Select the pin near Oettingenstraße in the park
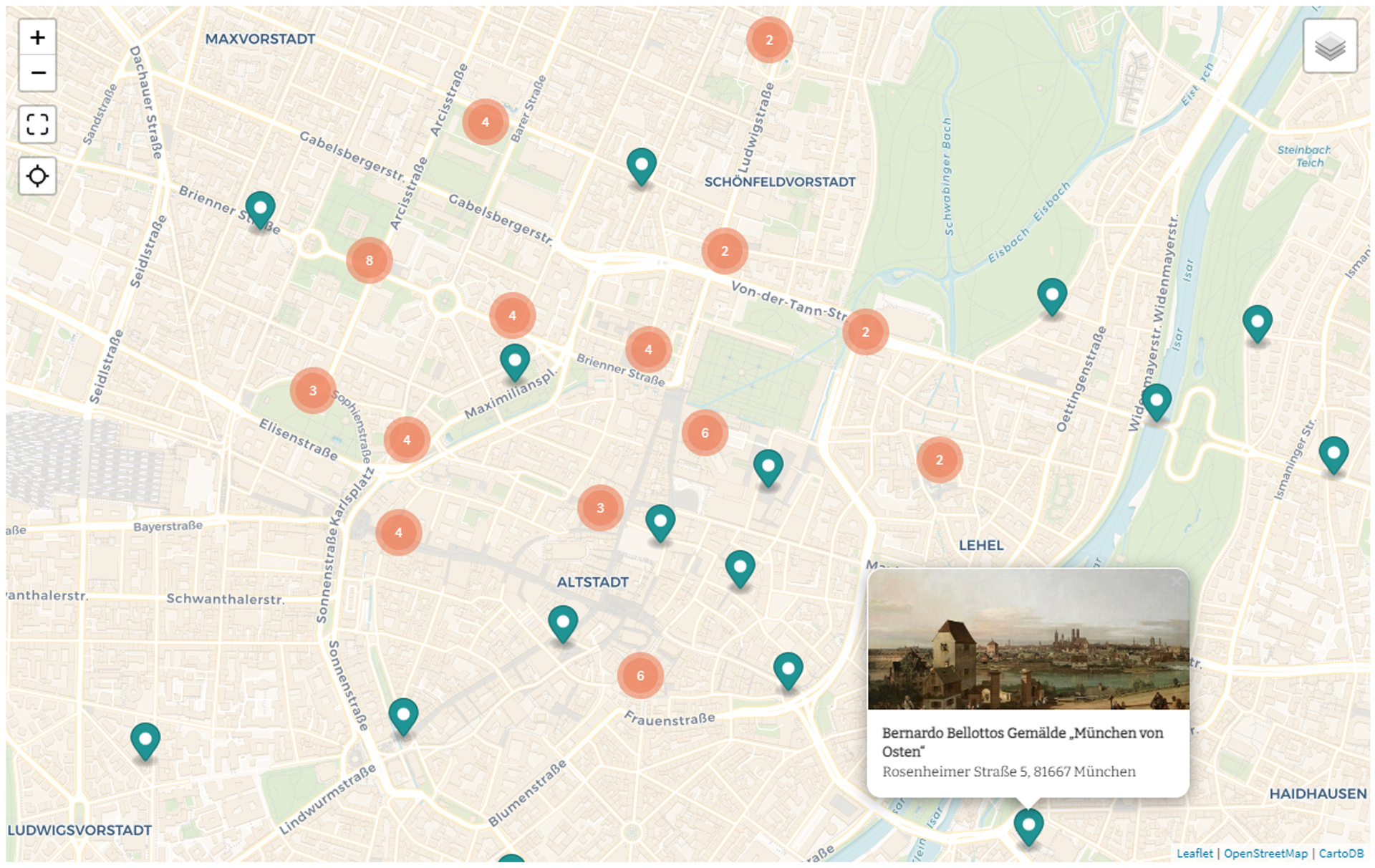 [x=1052, y=297]
